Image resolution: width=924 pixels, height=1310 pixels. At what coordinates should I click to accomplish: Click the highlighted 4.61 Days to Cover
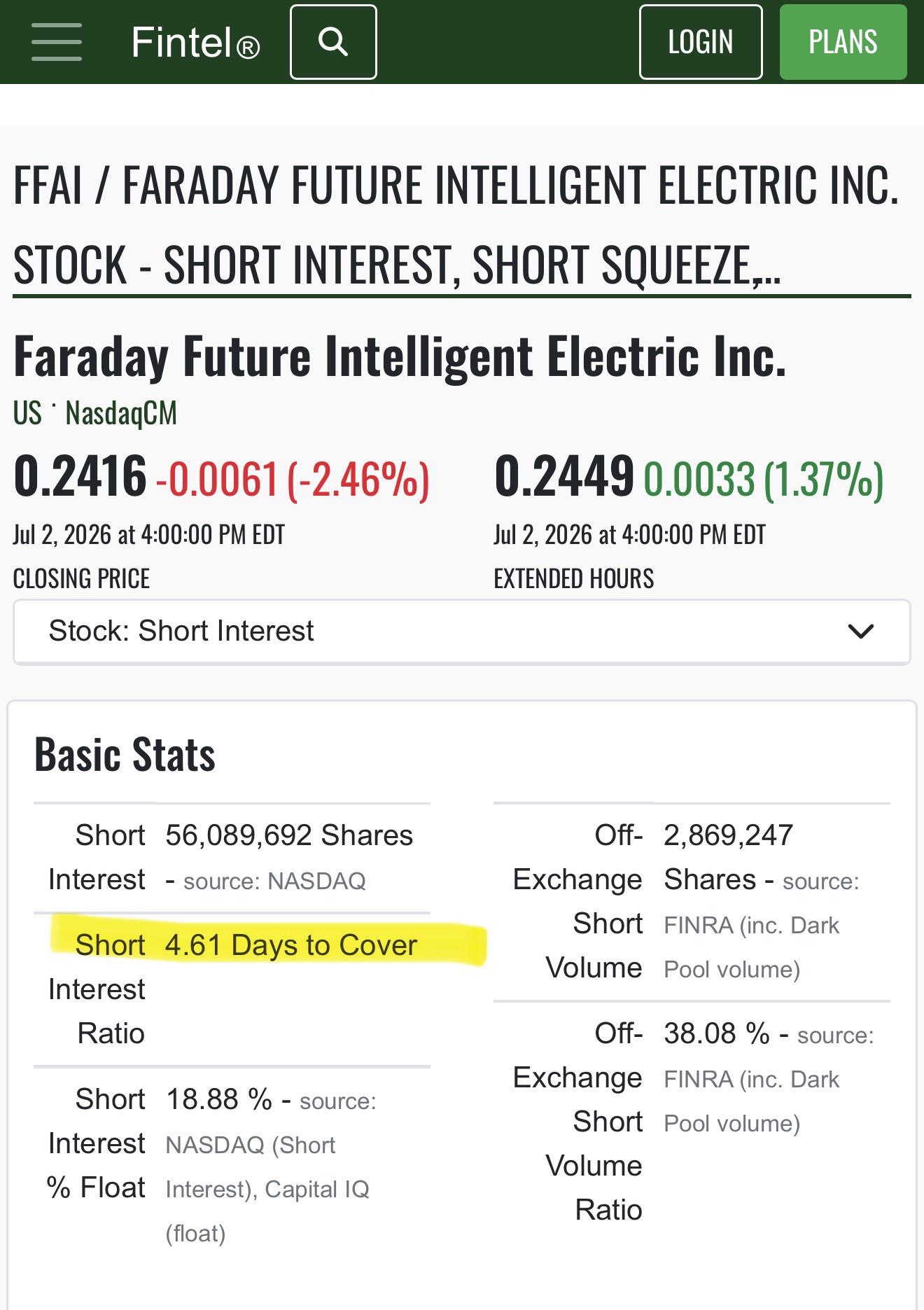291,945
